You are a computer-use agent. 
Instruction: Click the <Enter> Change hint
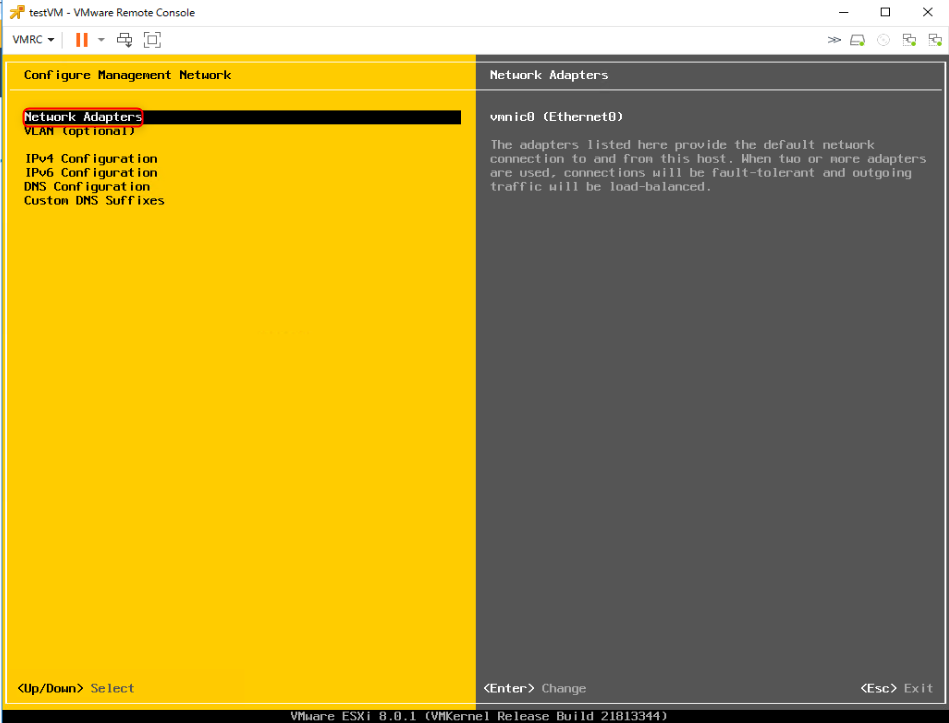tap(534, 688)
